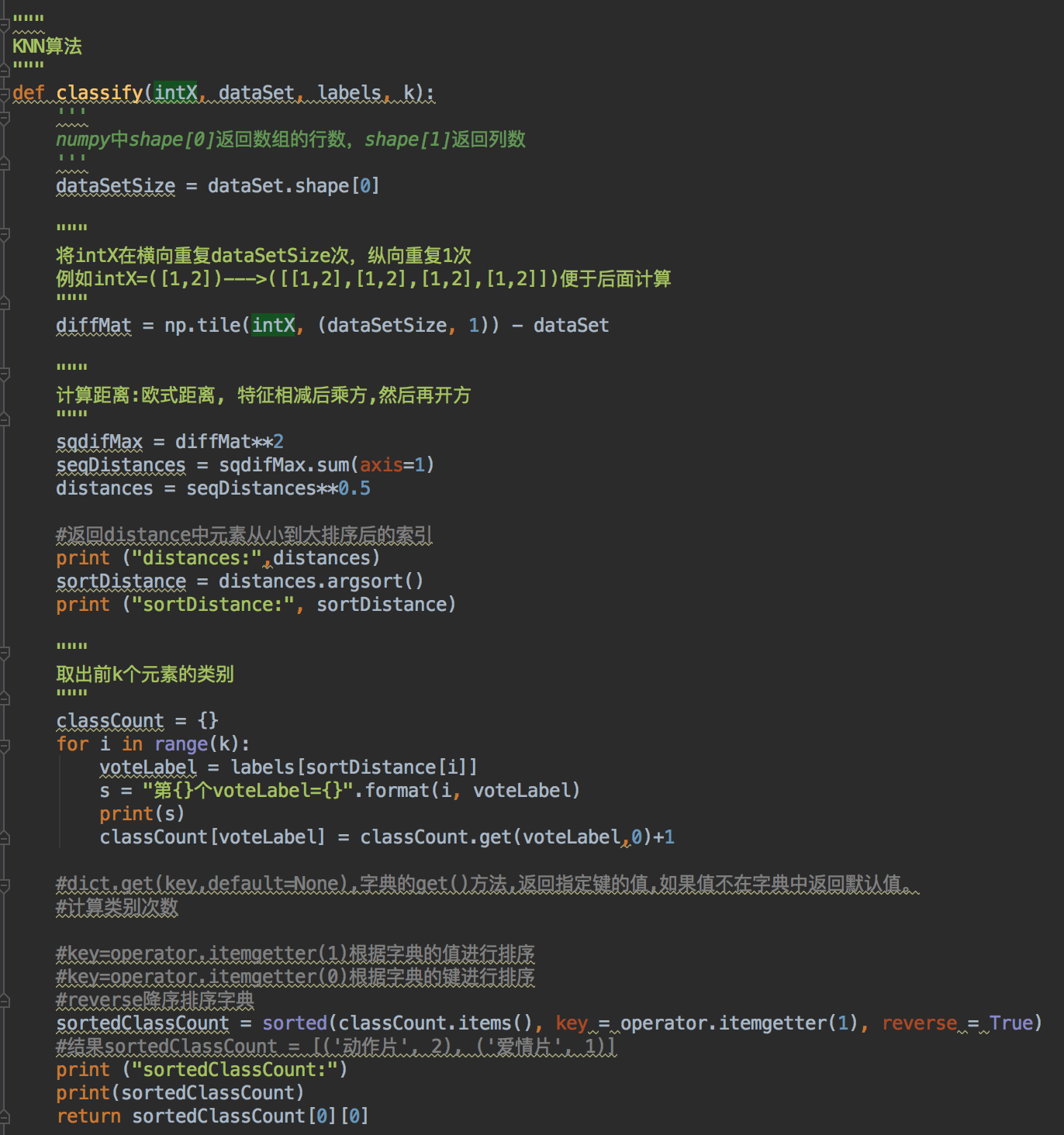Image resolution: width=1064 pixels, height=1135 pixels.
Task: Click the 0.5 exponent value
Action: (x=354, y=488)
